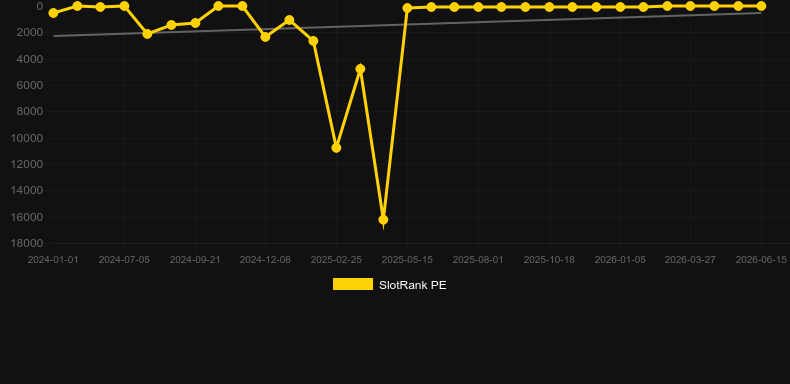Click the 2026-06-15 x-axis date label
Image resolution: width=790 pixels, height=384 pixels.
pos(761,260)
